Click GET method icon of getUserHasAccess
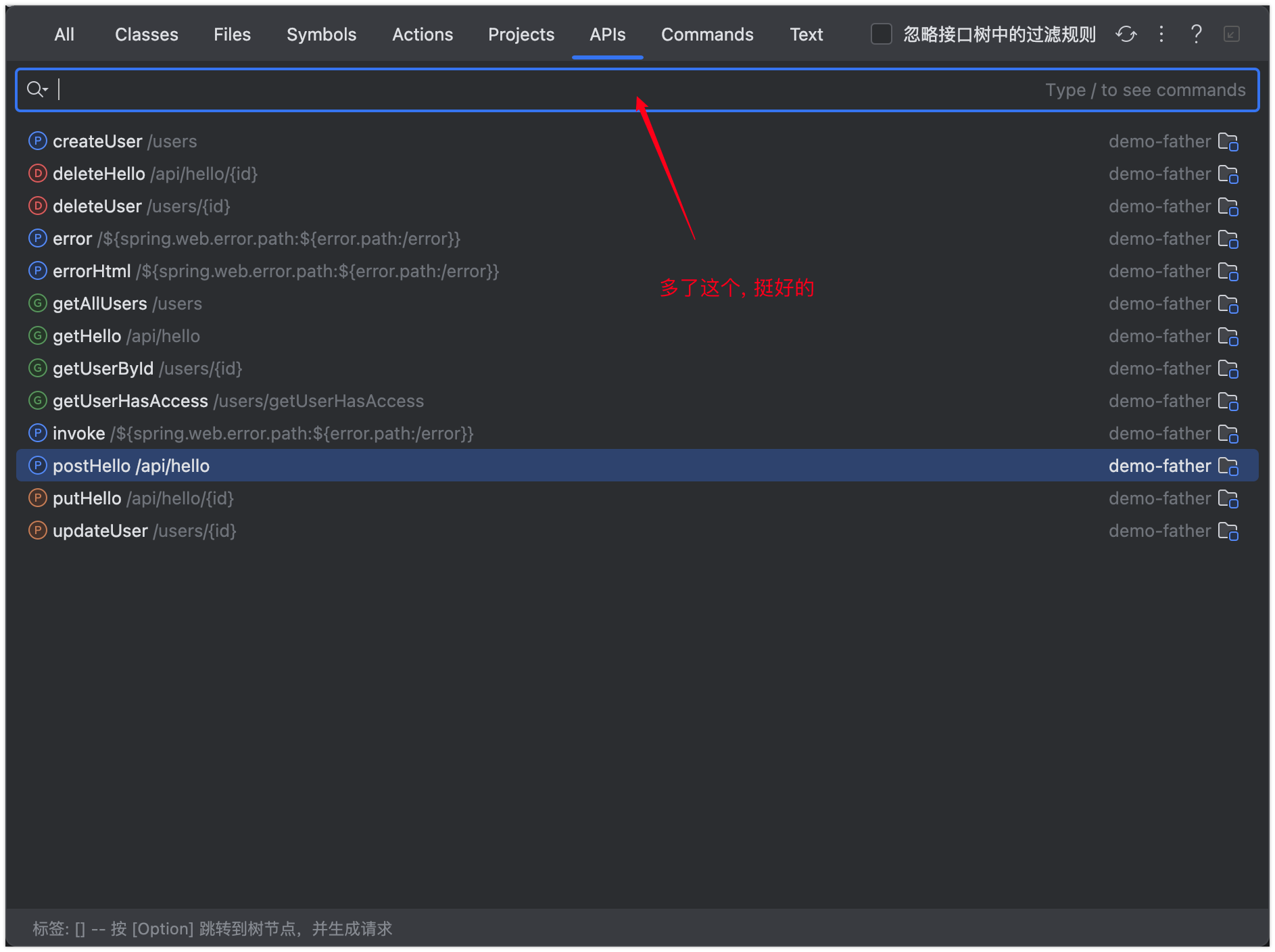The image size is (1275, 952). click(38, 400)
